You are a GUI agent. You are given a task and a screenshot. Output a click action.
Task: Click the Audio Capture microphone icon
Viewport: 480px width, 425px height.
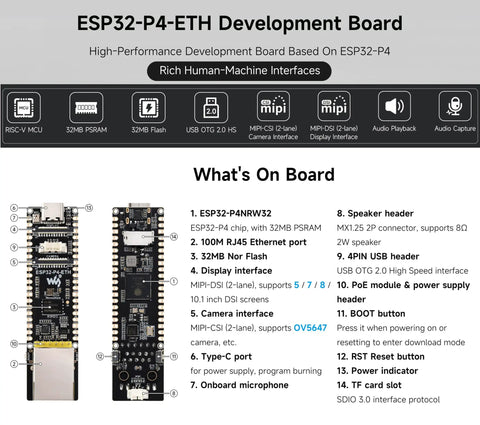click(455, 106)
